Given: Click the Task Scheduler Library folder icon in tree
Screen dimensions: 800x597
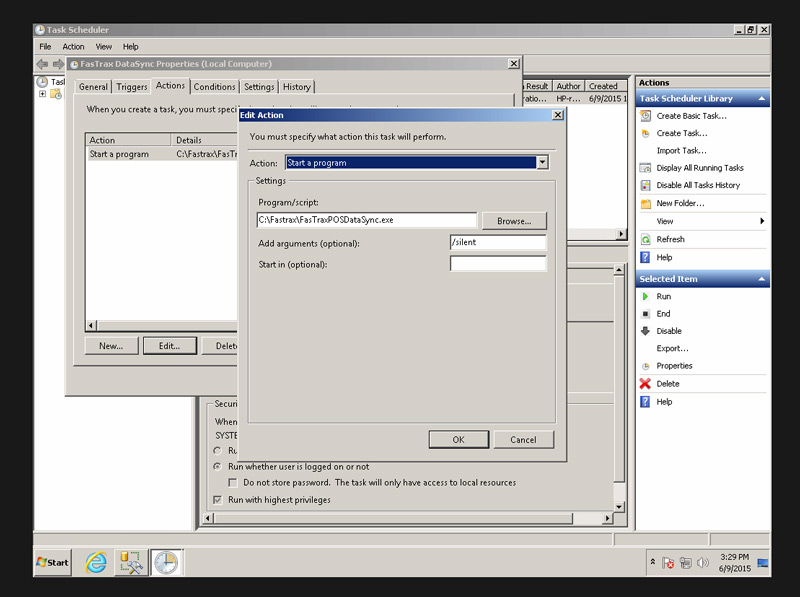Looking at the screenshot, I should pos(56,94).
